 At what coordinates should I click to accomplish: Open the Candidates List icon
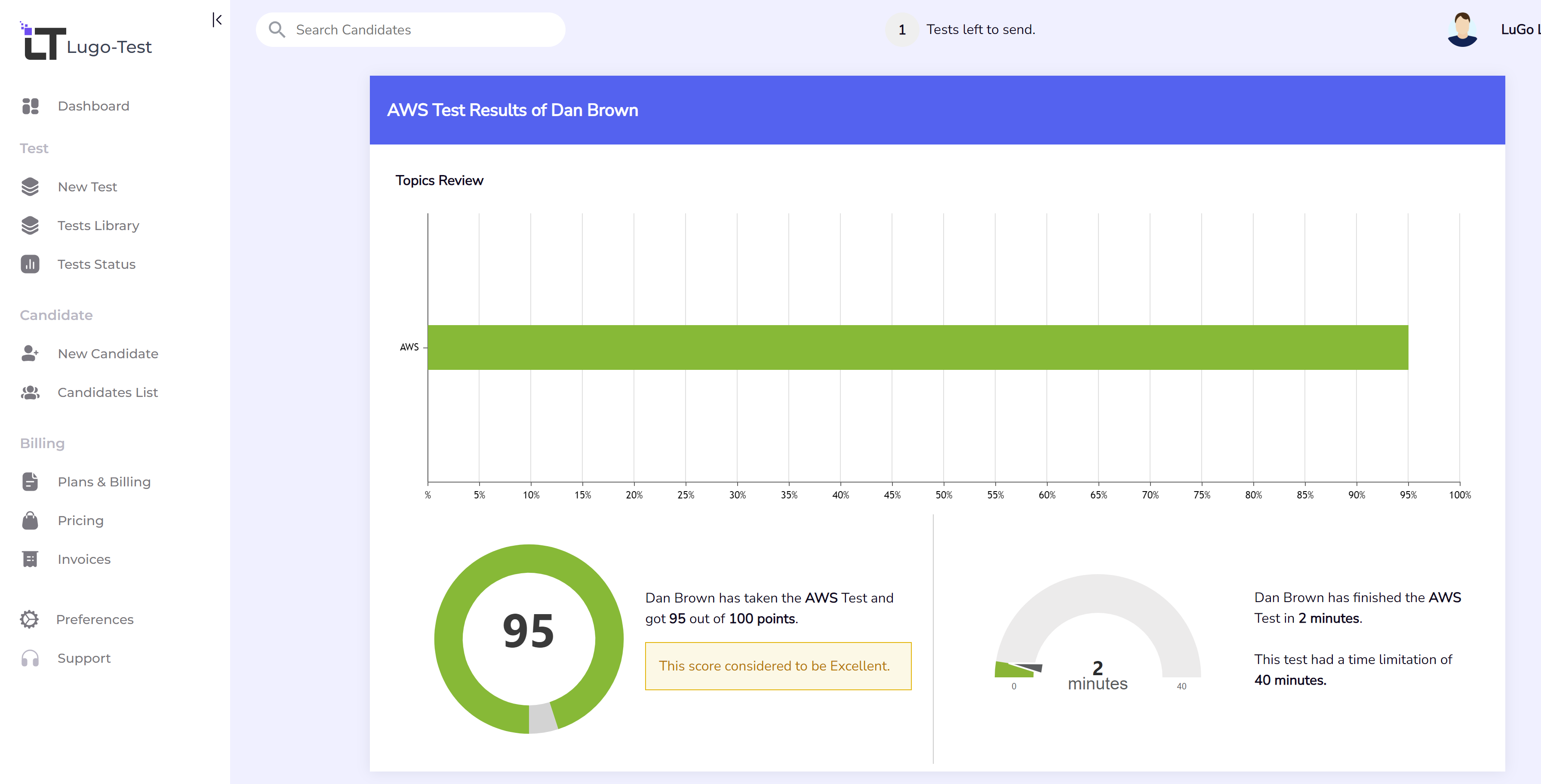point(31,392)
